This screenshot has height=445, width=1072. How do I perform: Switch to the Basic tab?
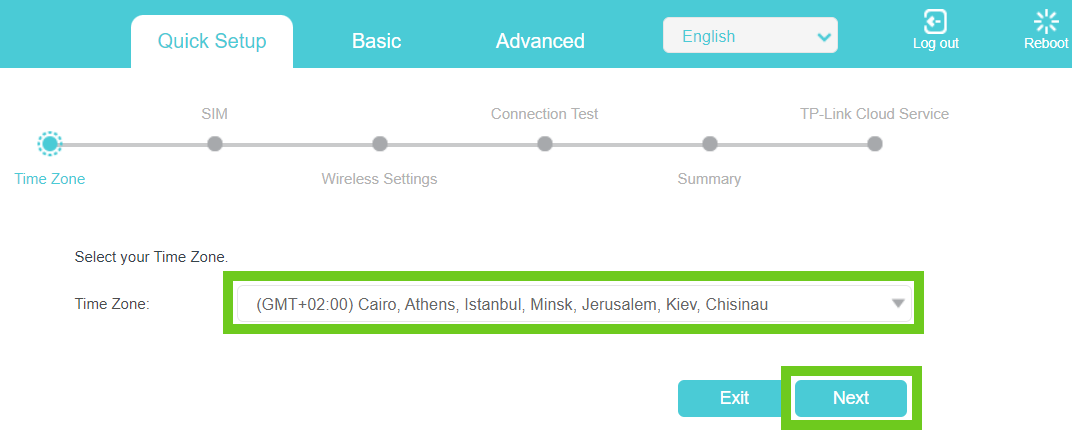(376, 41)
